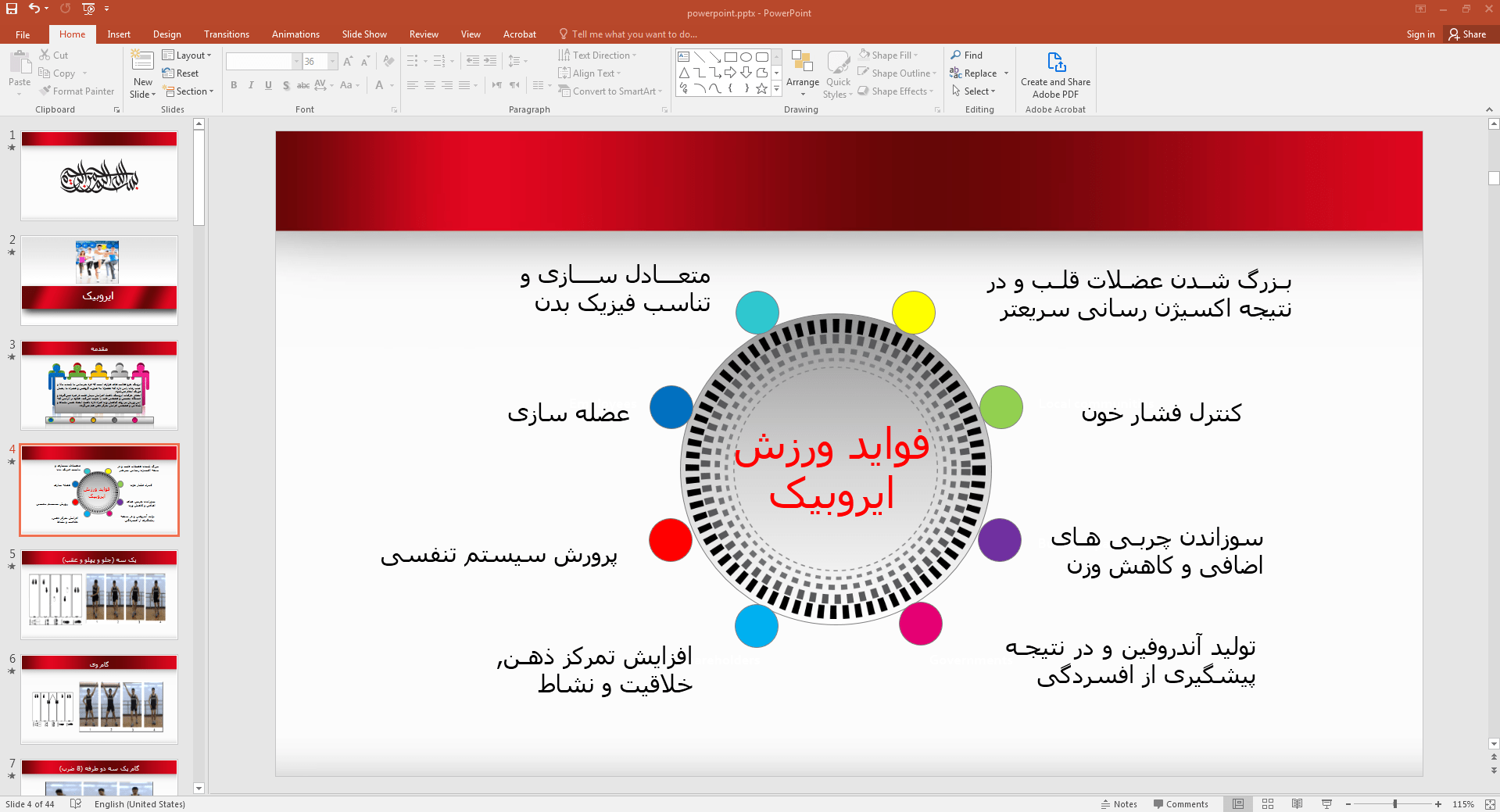Click the Arrange icon

tap(803, 62)
